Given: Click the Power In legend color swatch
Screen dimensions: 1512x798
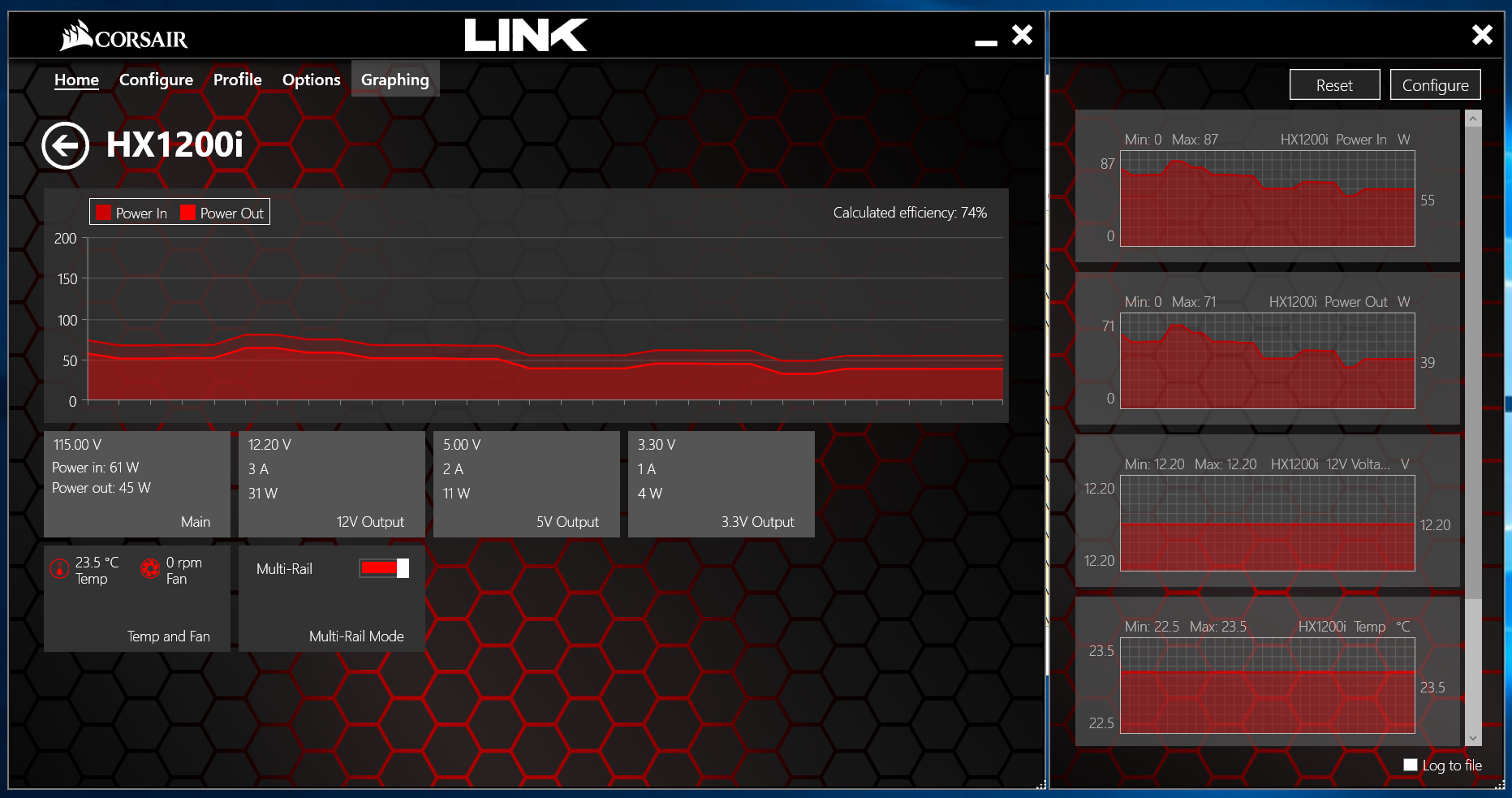Looking at the screenshot, I should [x=103, y=213].
